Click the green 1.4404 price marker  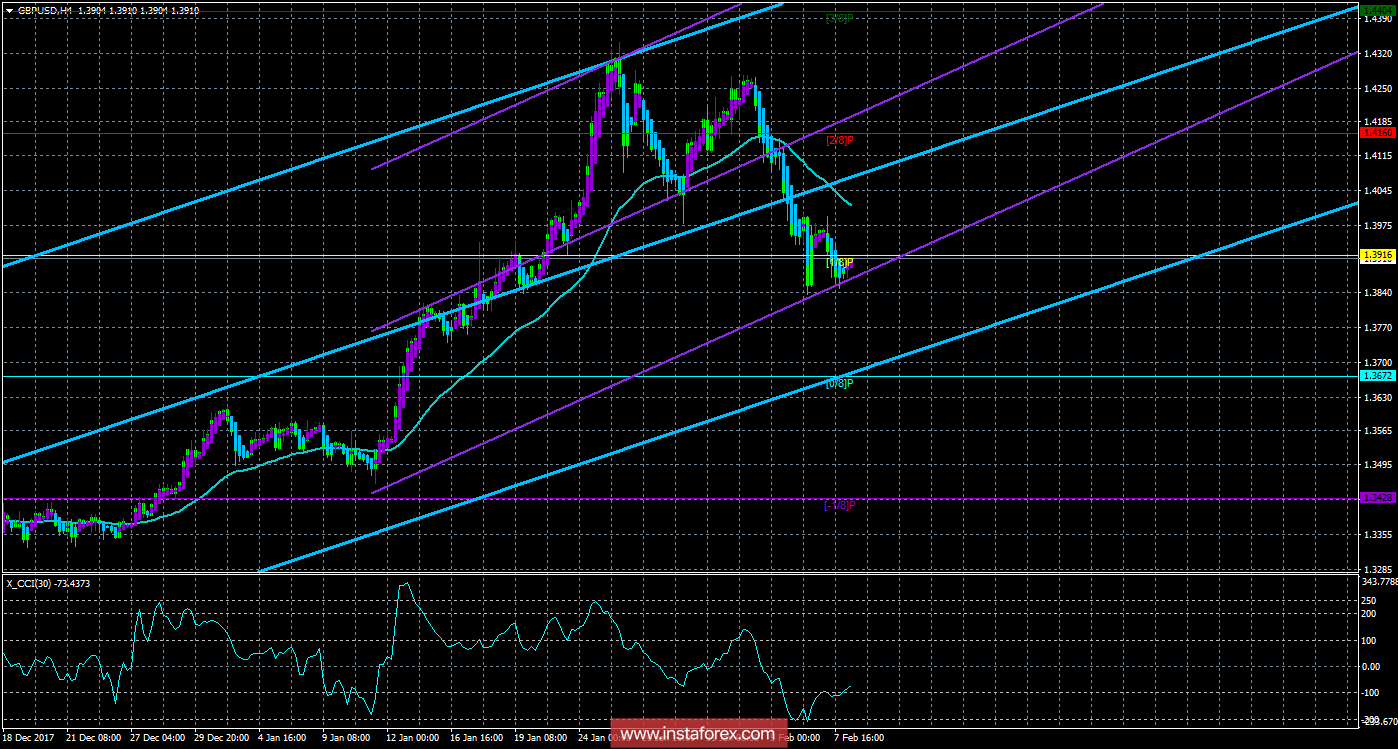(x=1376, y=9)
